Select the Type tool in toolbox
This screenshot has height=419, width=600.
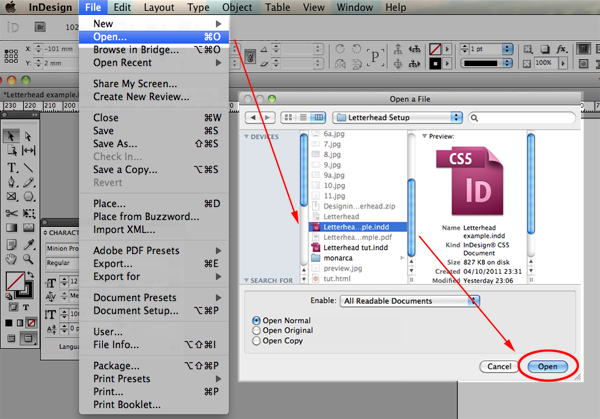11,168
